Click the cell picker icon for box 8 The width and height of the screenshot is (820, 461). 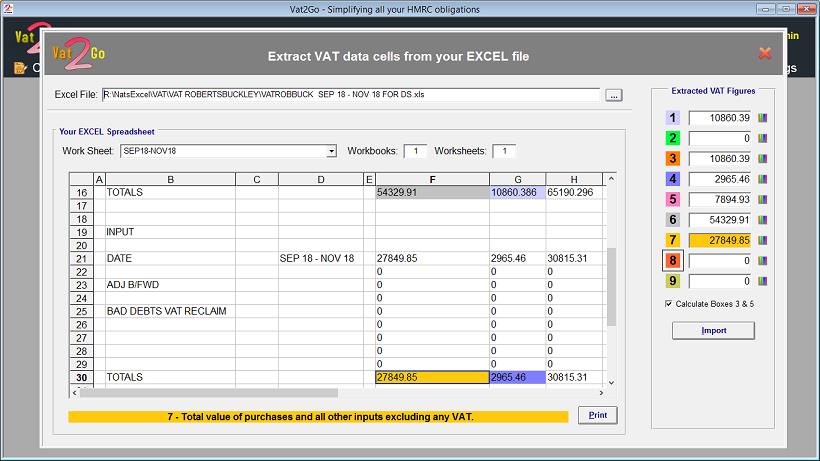pos(762,261)
